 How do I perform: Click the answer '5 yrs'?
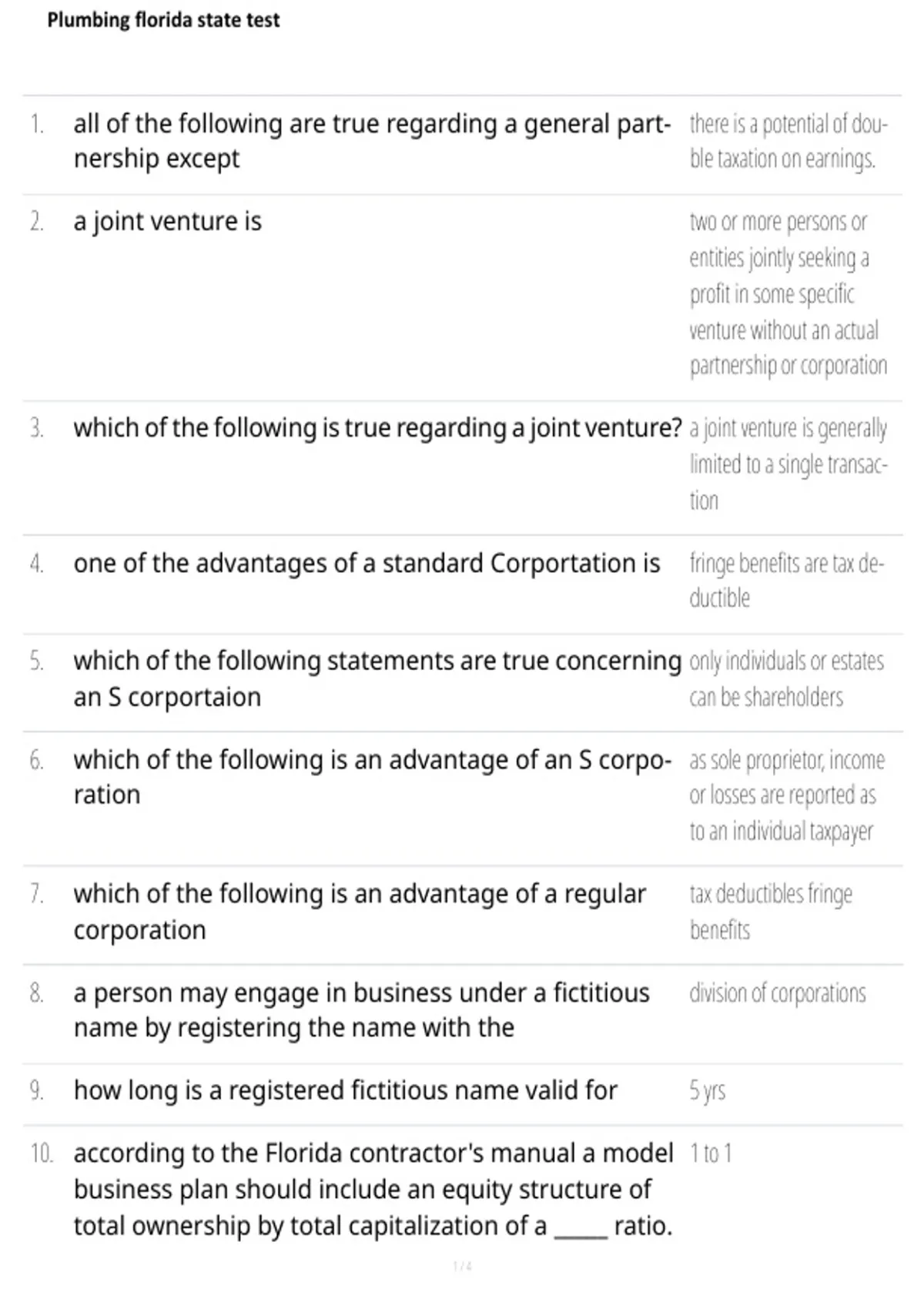708,1091
